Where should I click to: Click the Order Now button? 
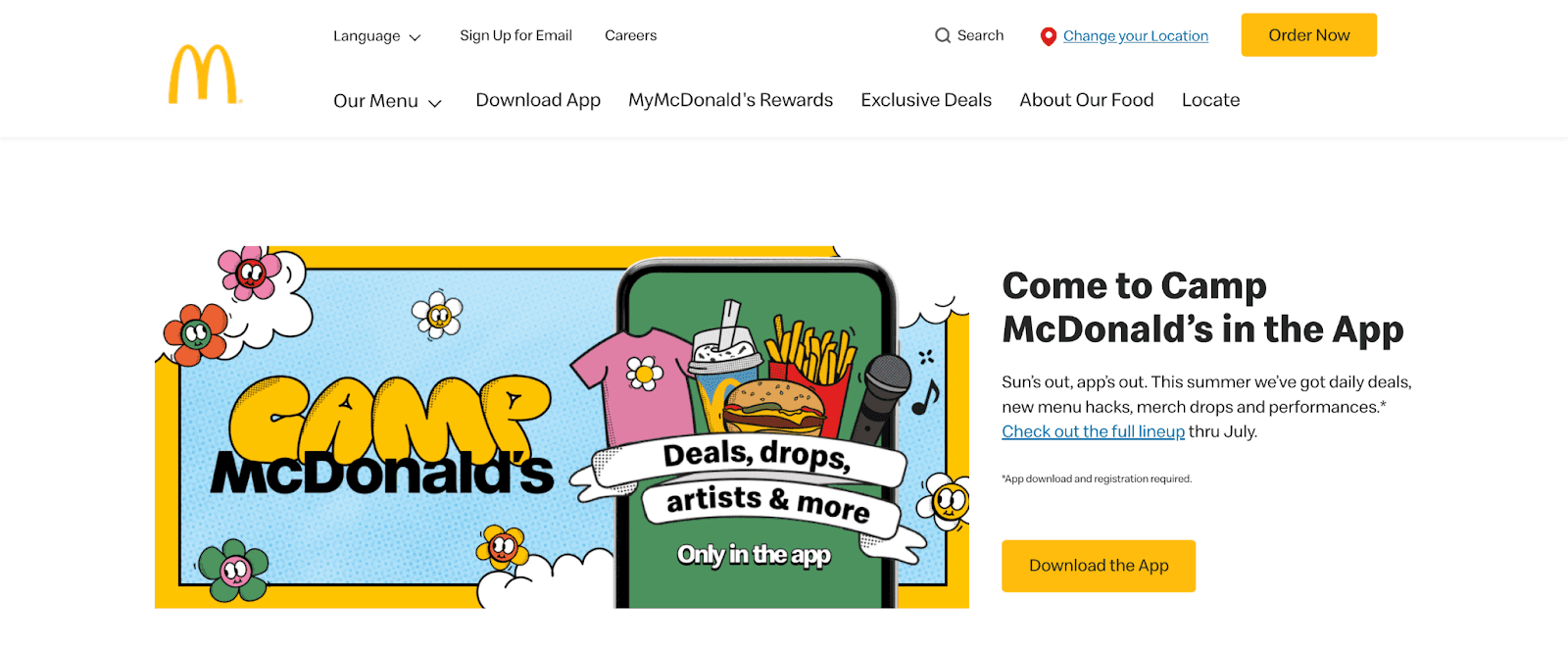[x=1308, y=35]
